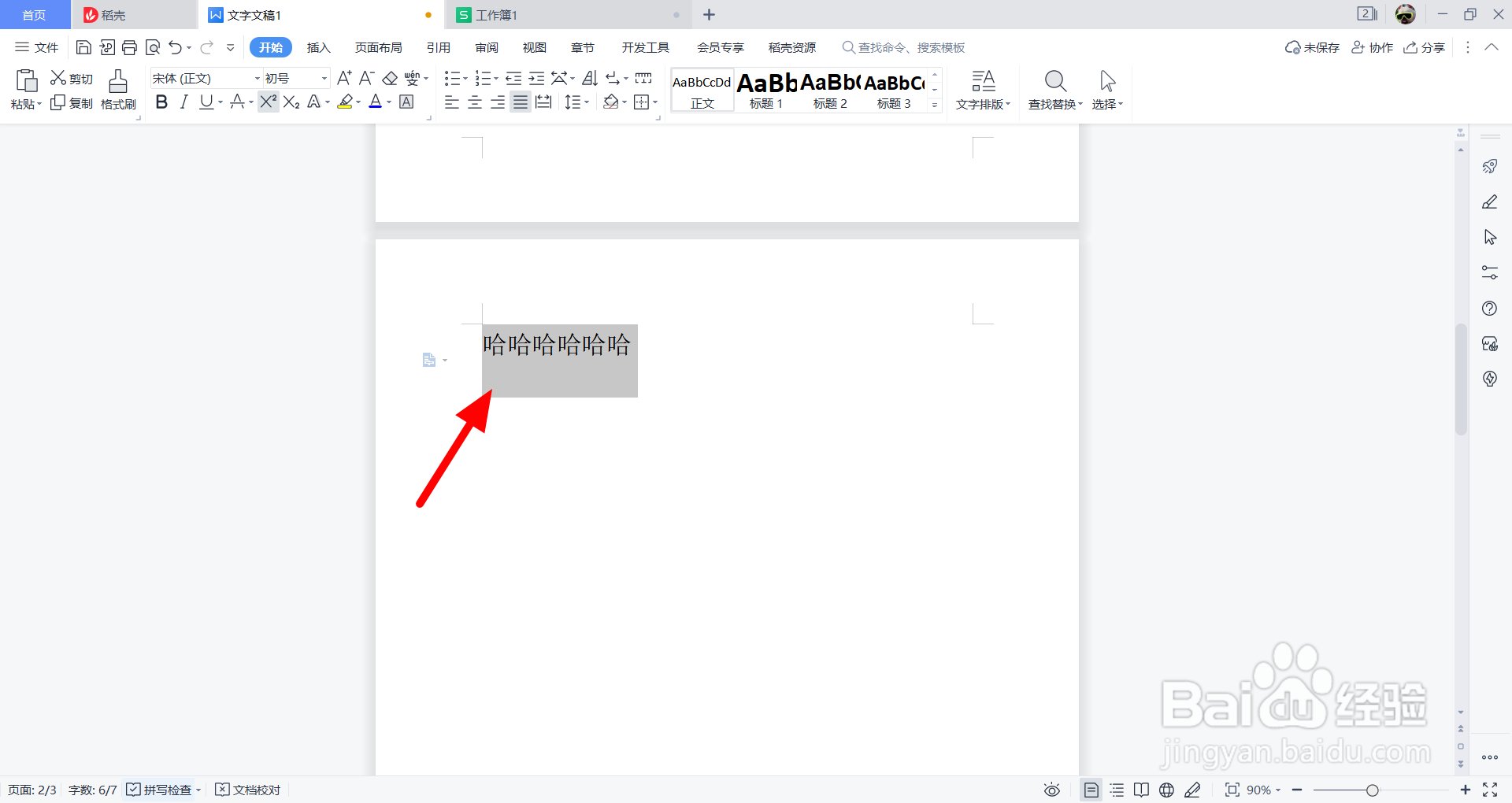
Task: Click 未保存 cloud save button
Action: [x=1312, y=48]
